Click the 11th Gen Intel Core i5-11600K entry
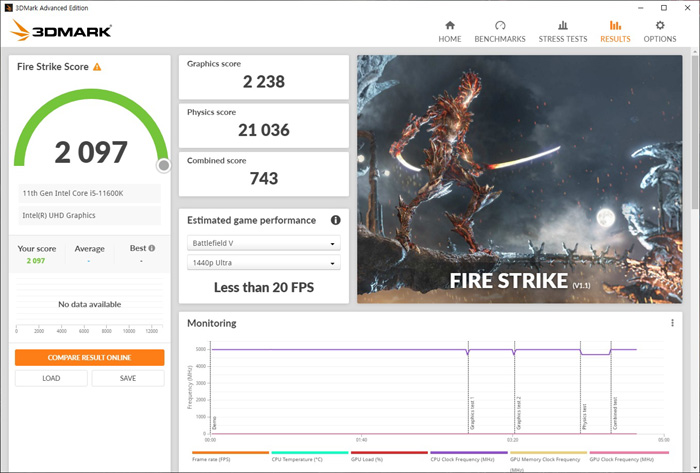The image size is (700, 473). tap(89, 193)
